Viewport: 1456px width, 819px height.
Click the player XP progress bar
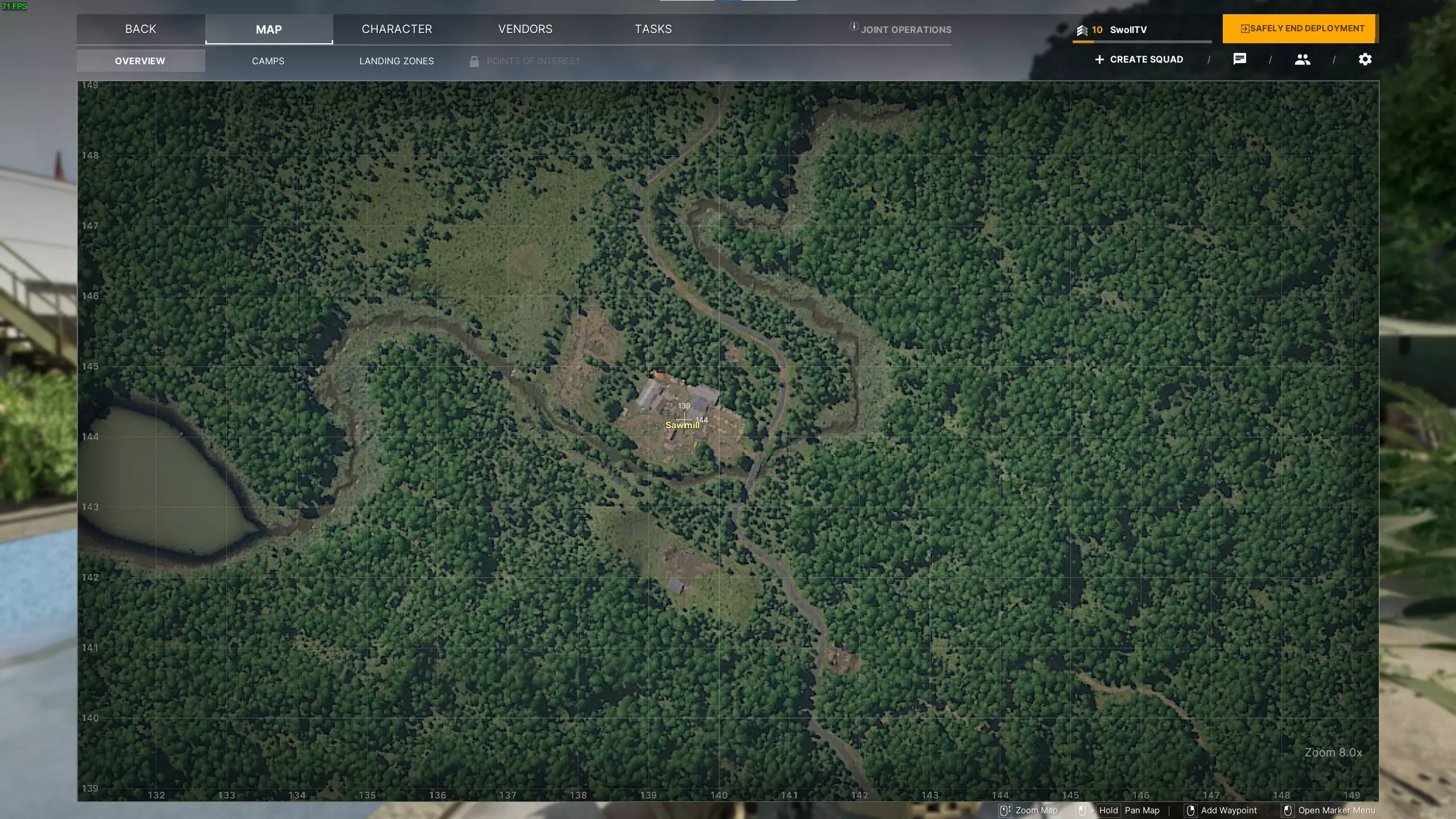pos(1141,42)
